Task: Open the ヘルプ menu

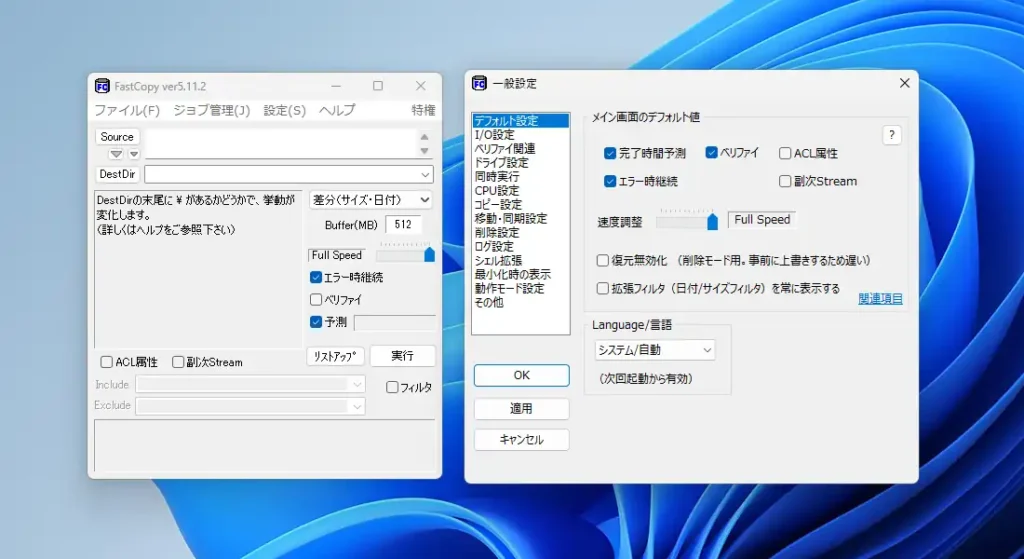Action: click(x=337, y=110)
